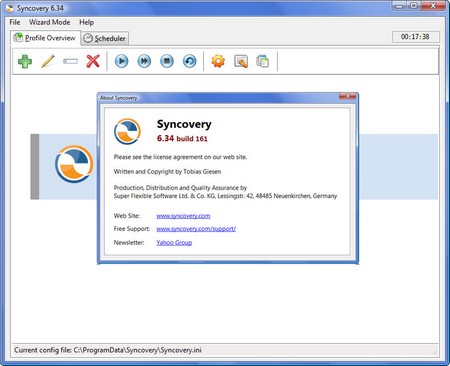Open the File menu

pyautogui.click(x=15, y=22)
